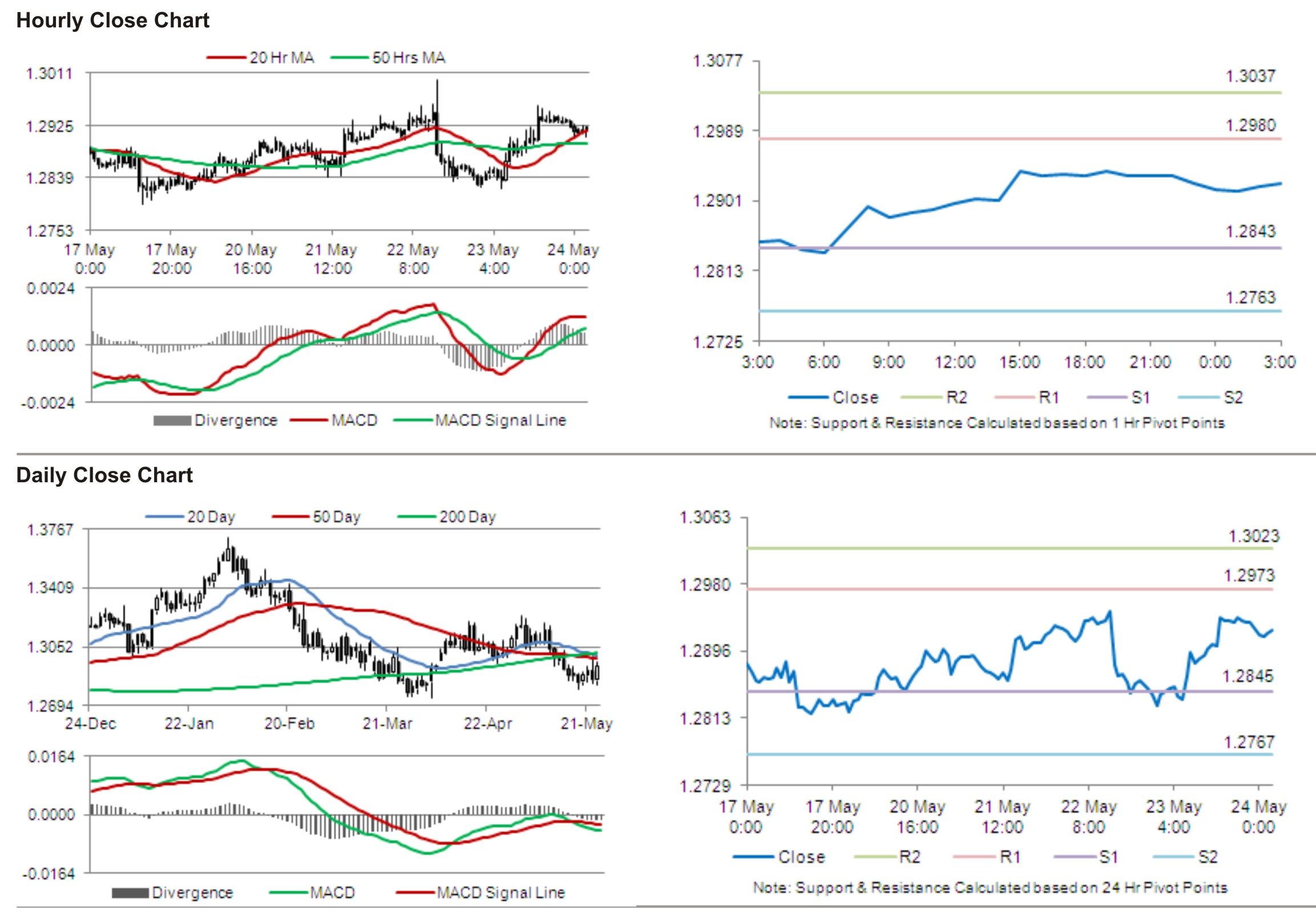Screen dimensions: 1316x908
Task: Click the 1.3409 daily axis label
Action: click(x=50, y=588)
